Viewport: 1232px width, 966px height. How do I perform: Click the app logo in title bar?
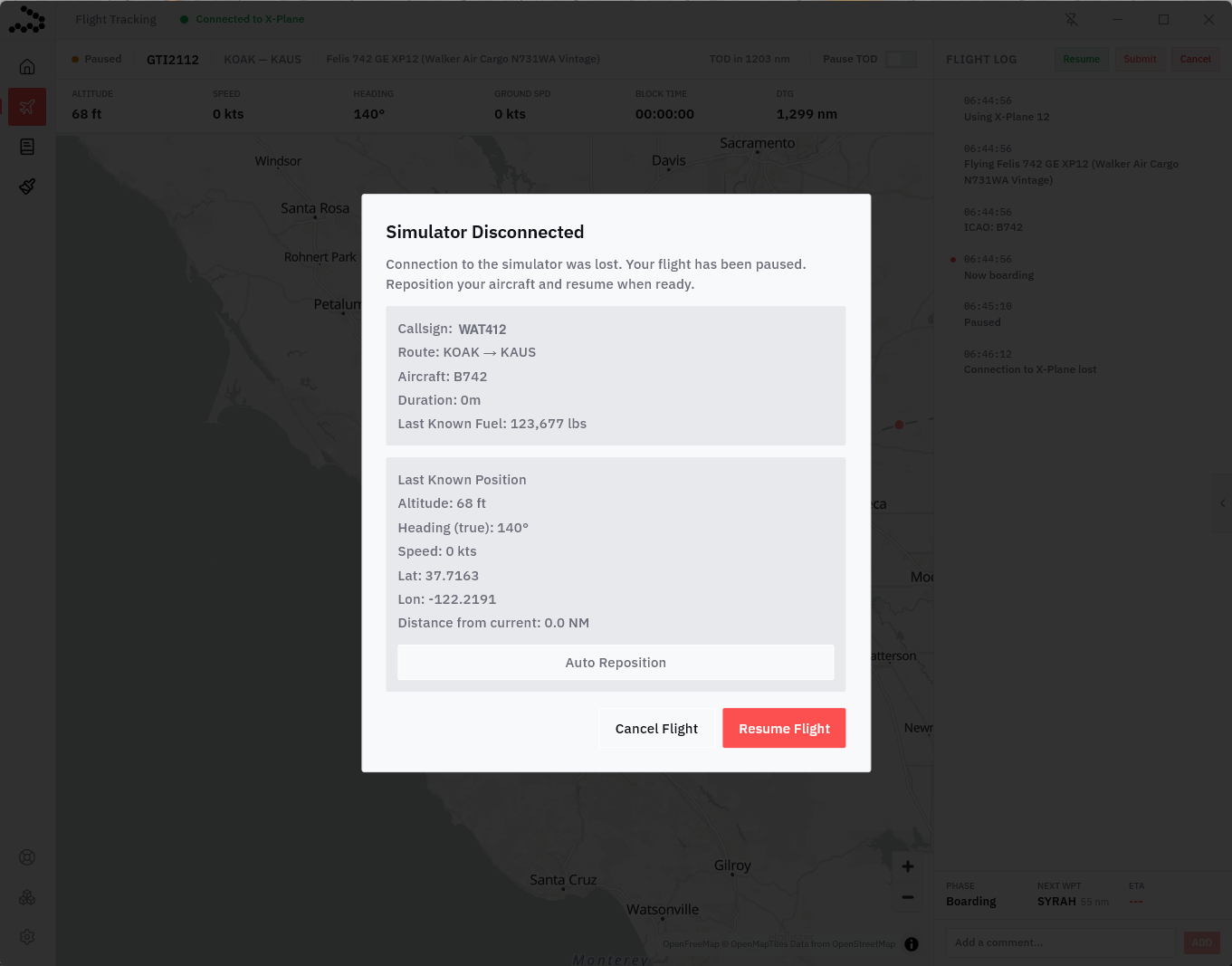pyautogui.click(x=27, y=20)
